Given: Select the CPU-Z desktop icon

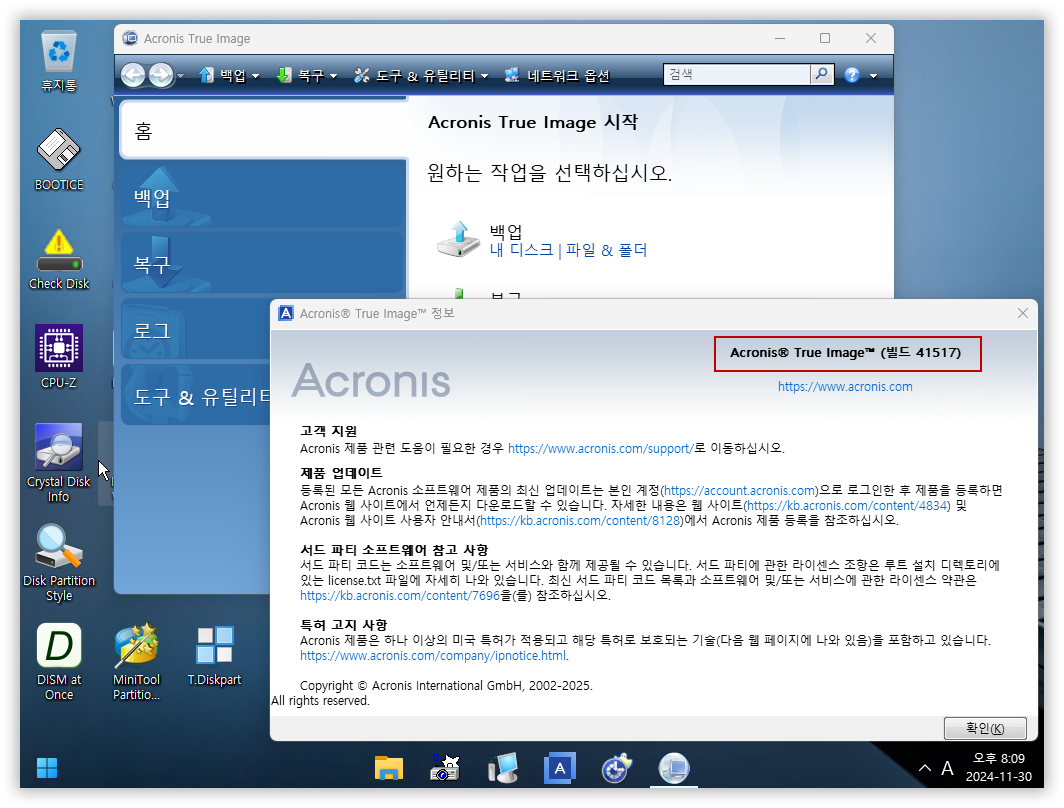Looking at the screenshot, I should point(59,357).
